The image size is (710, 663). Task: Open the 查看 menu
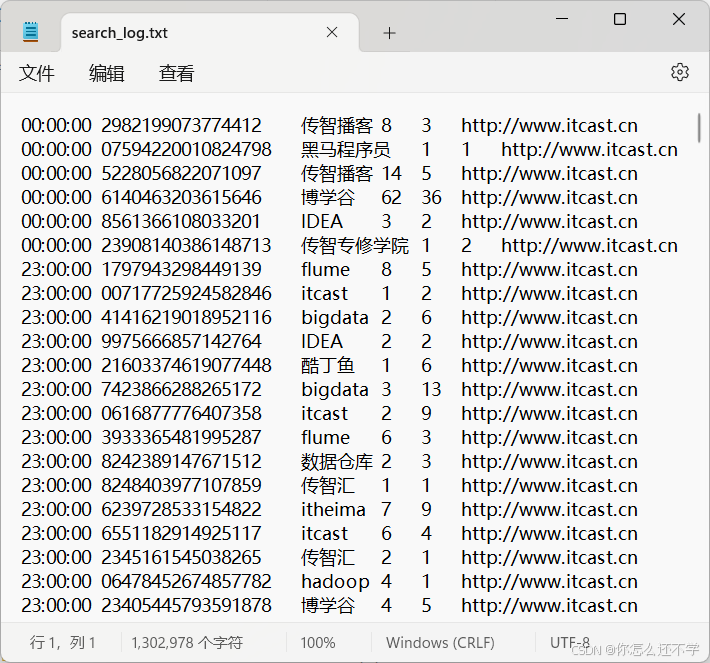[177, 73]
